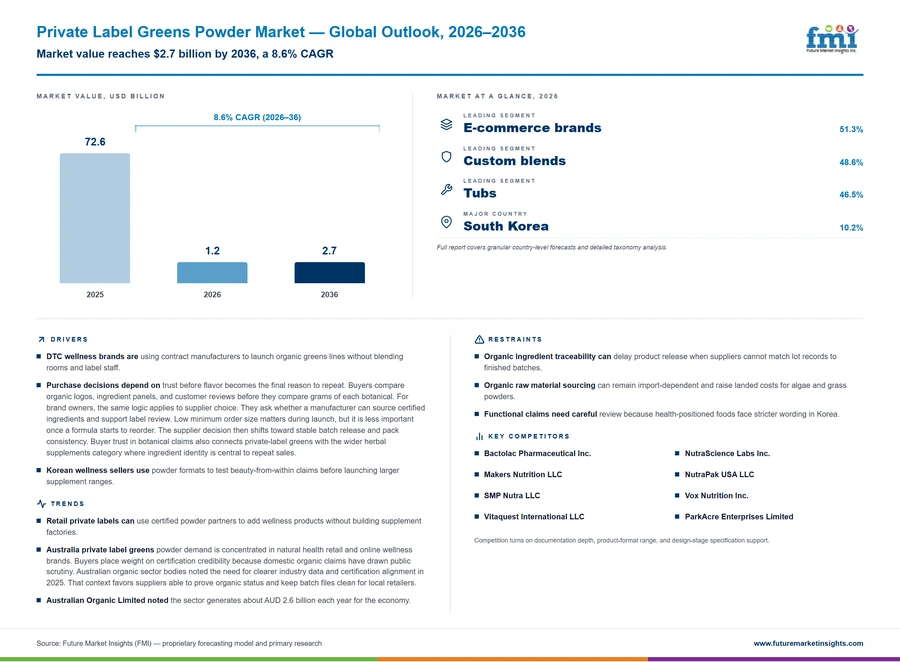The height and width of the screenshot is (662, 900).
Task: Click the Market Value, USD Billion heading
Action: 100,96
